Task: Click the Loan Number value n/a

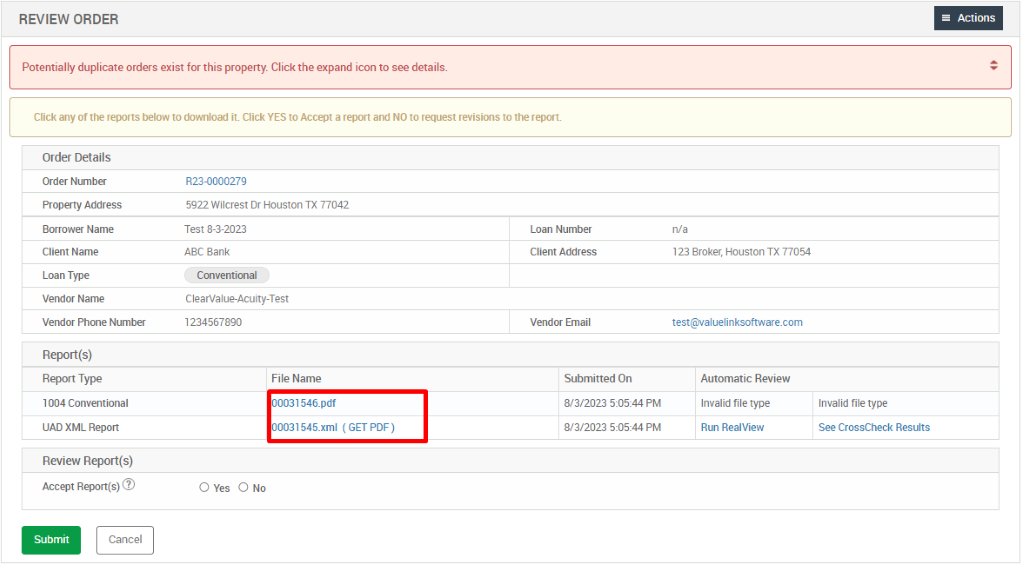Action: click(680, 229)
